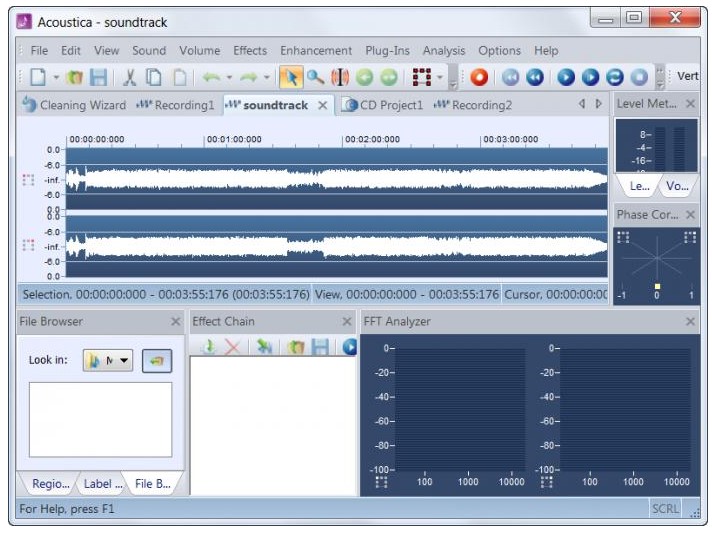712x534 pixels.
Task: Click the 00:01:00:000 mark on the time ruler
Action: tap(234, 139)
